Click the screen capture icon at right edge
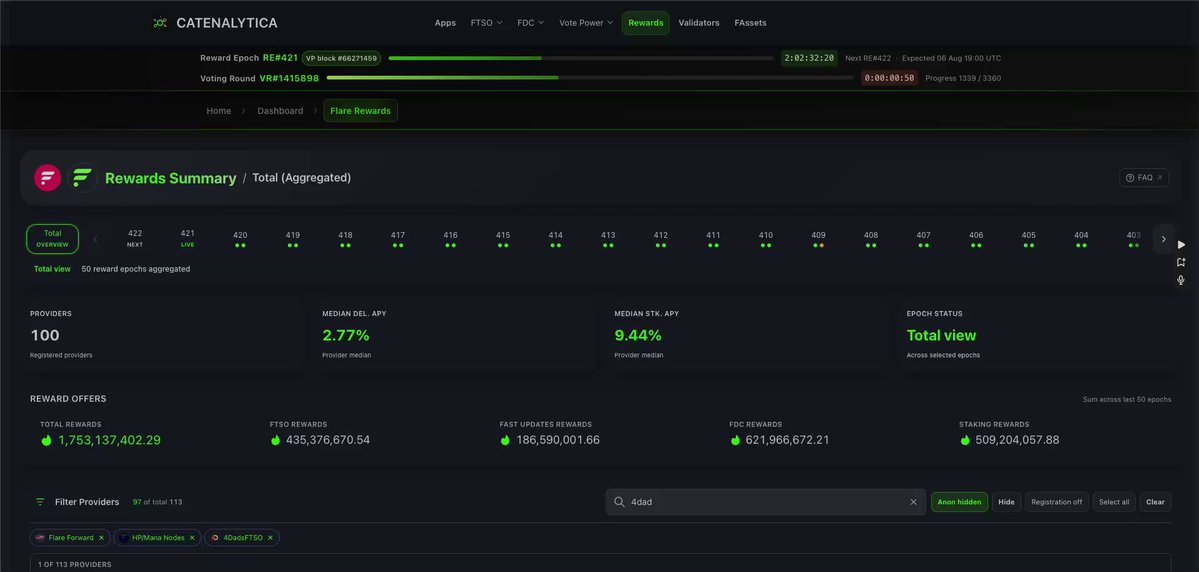This screenshot has width=1199, height=572. click(1181, 262)
